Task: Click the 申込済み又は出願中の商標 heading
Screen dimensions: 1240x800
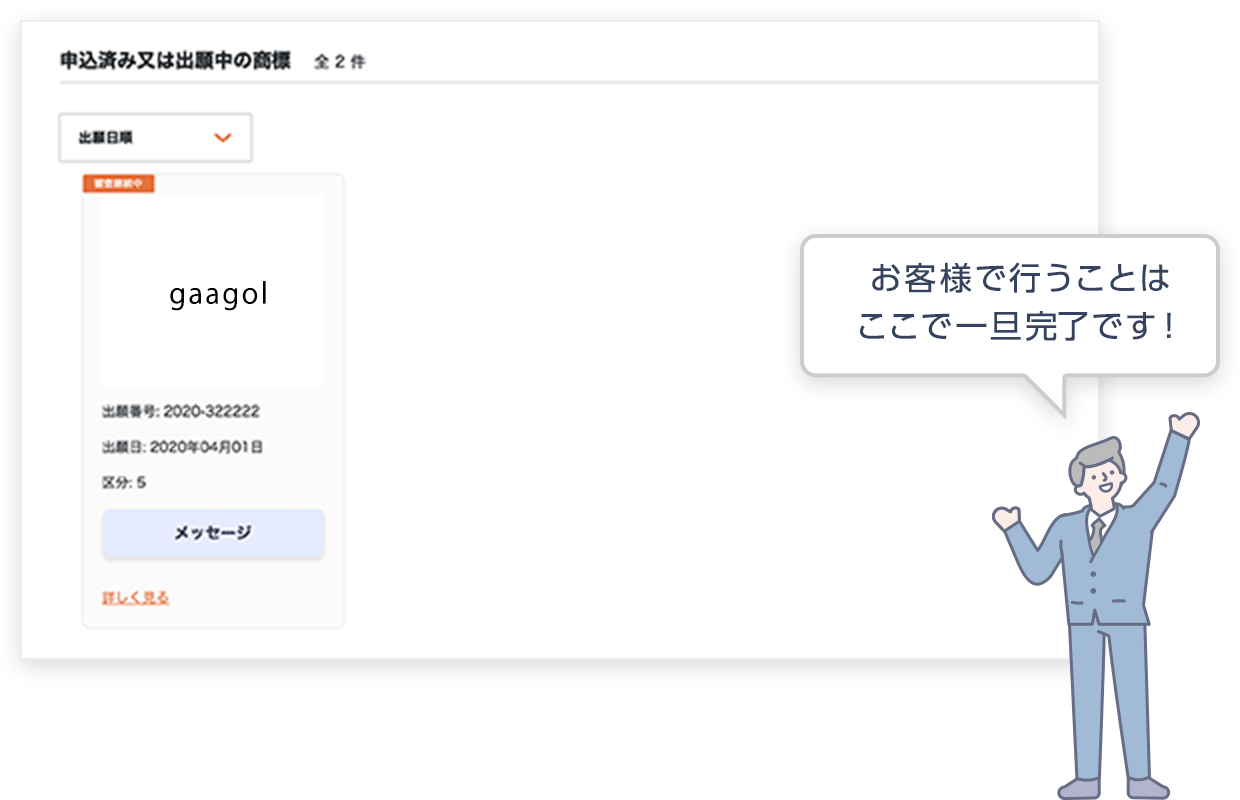Action: tap(175, 61)
